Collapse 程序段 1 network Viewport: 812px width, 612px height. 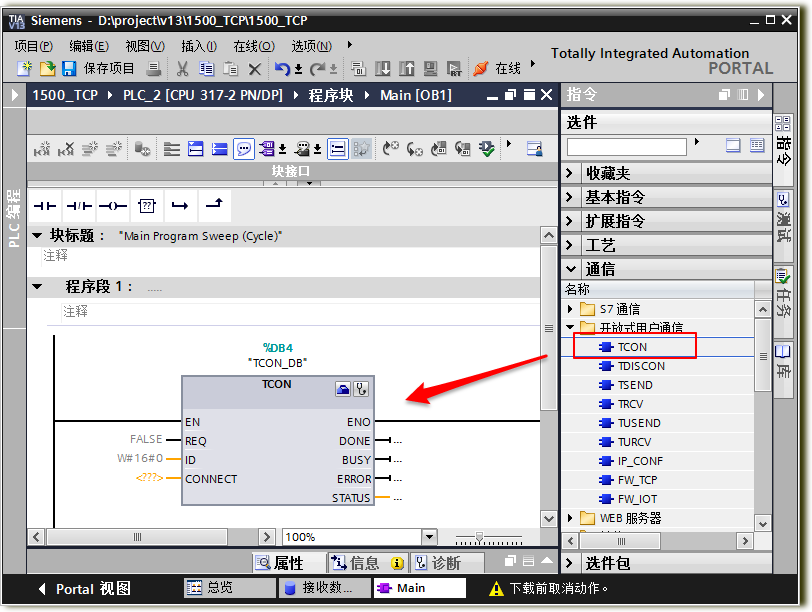pyautogui.click(x=37, y=286)
